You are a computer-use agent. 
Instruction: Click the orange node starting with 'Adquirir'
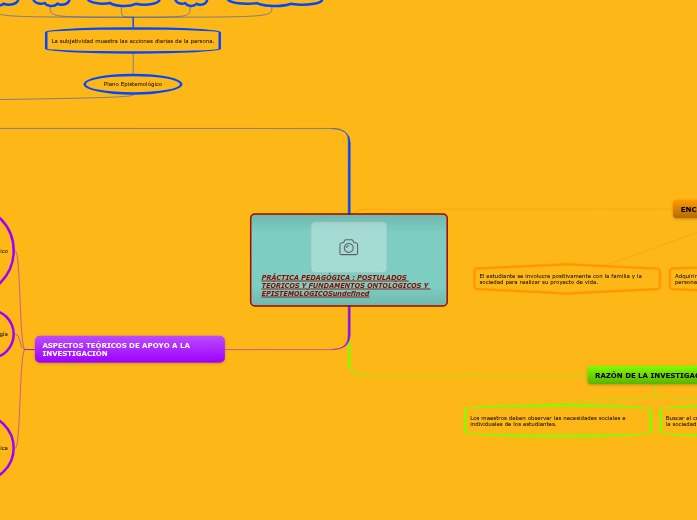coord(684,279)
